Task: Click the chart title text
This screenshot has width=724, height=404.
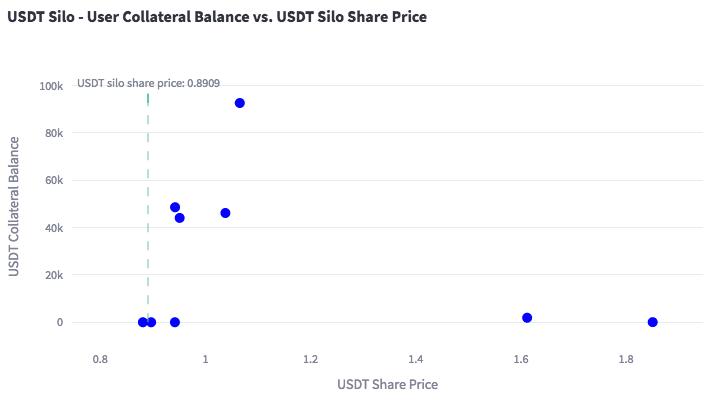Action: 217,17
